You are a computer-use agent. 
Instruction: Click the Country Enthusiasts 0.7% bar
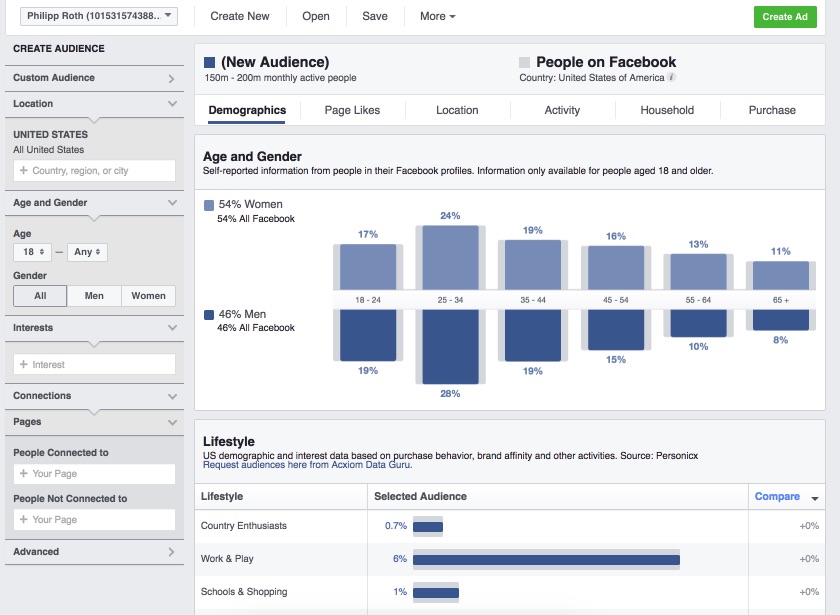[x=428, y=527]
